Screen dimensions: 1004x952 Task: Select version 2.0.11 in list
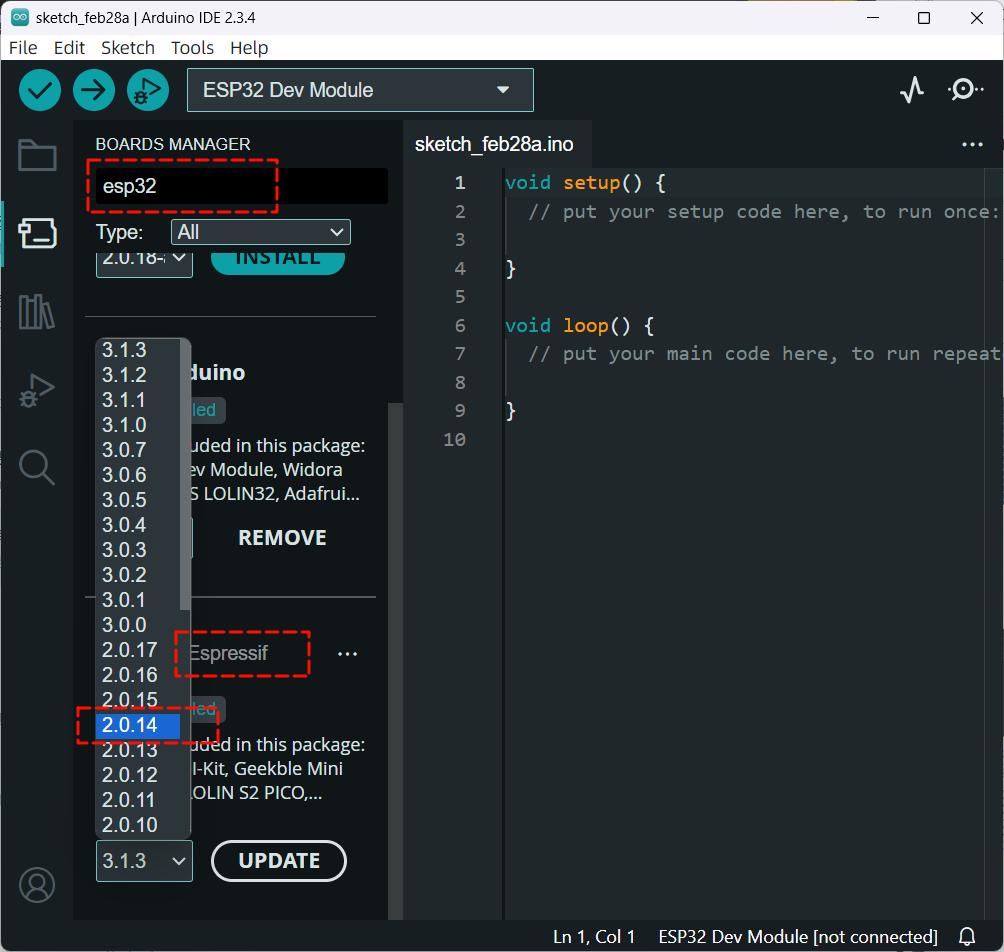[138, 800]
